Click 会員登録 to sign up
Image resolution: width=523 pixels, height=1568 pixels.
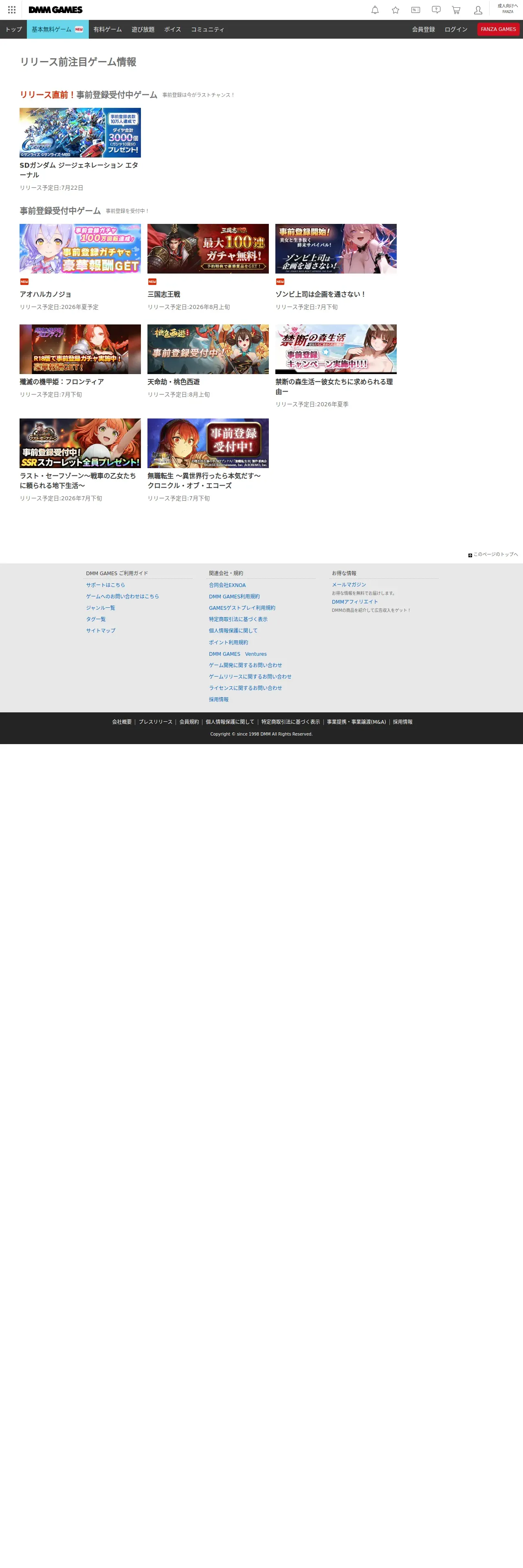coord(424,29)
